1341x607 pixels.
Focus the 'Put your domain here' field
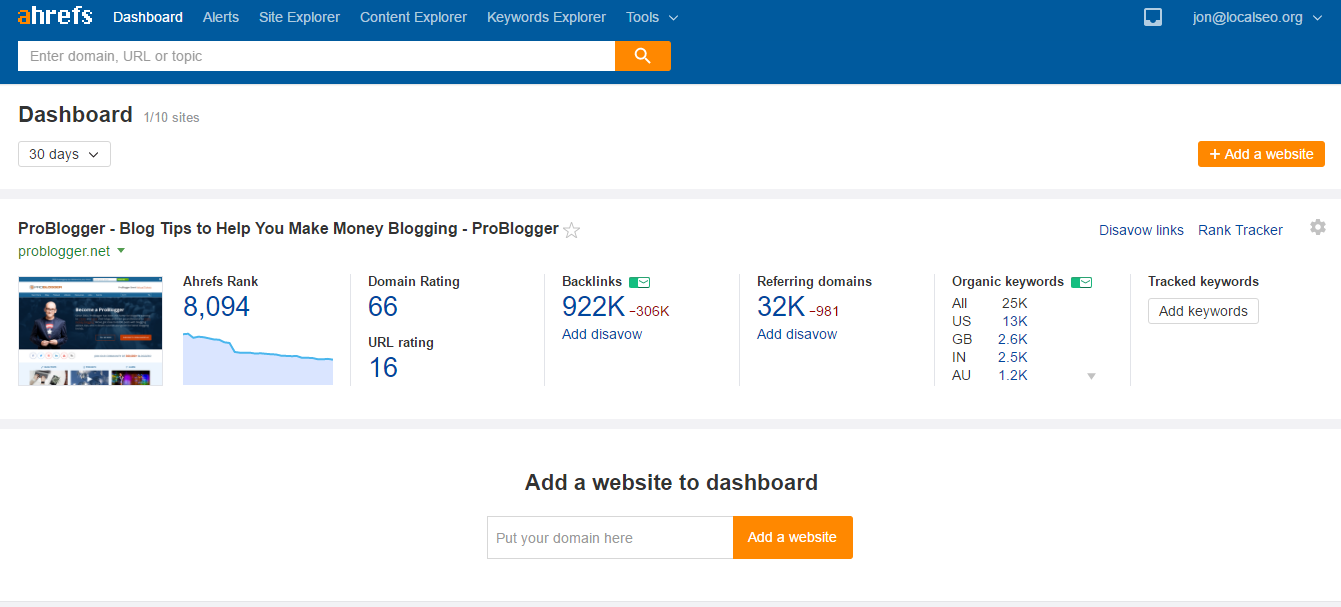click(610, 537)
